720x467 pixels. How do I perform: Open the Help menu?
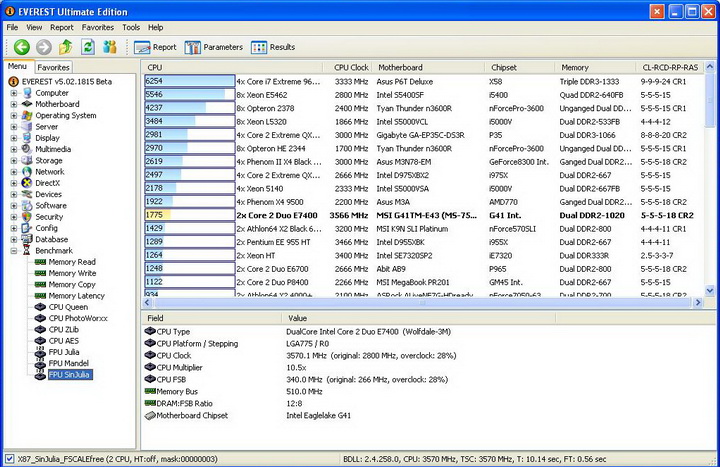[x=156, y=28]
